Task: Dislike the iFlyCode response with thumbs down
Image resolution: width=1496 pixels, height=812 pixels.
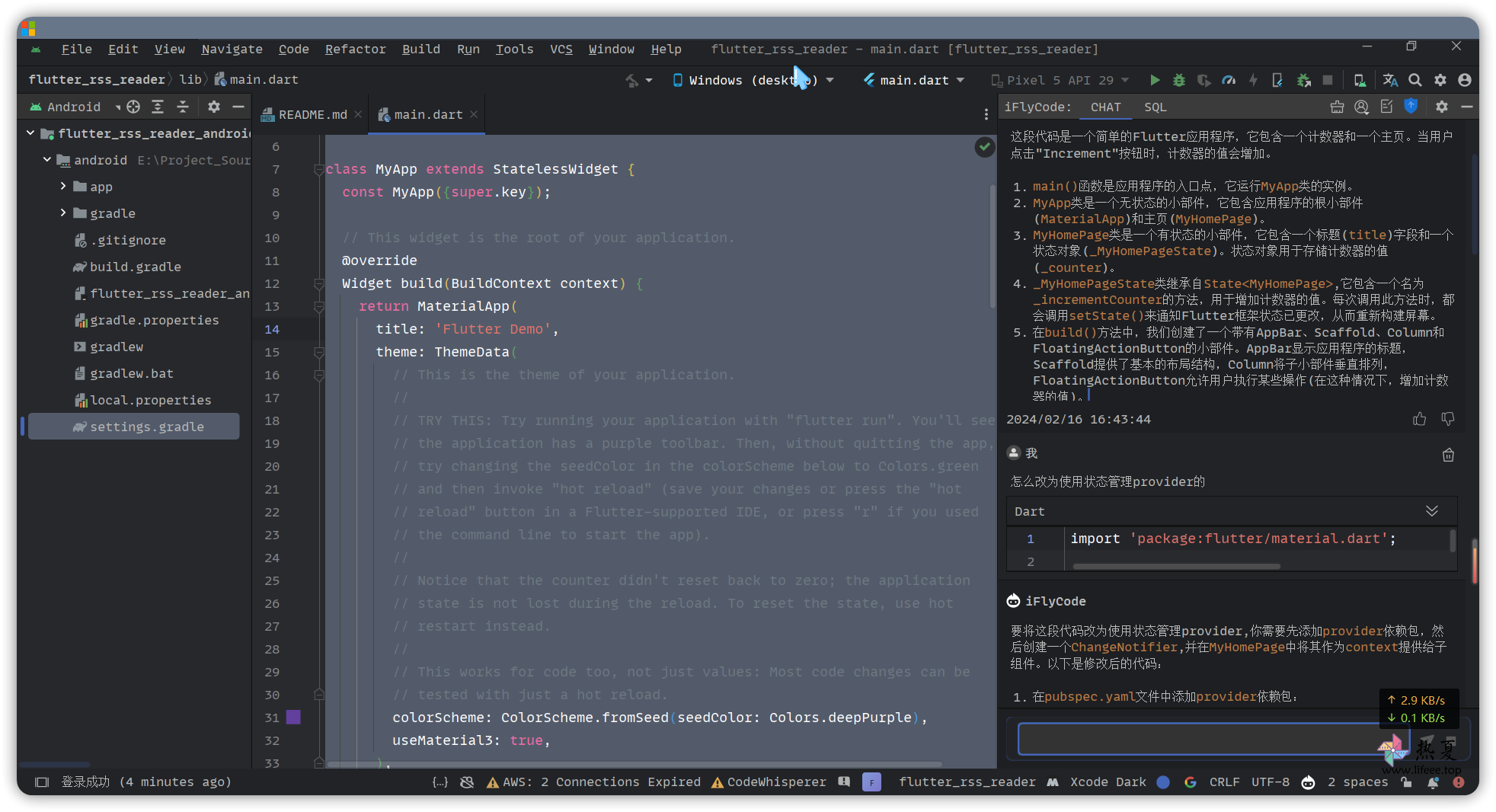Action: coord(1448,419)
